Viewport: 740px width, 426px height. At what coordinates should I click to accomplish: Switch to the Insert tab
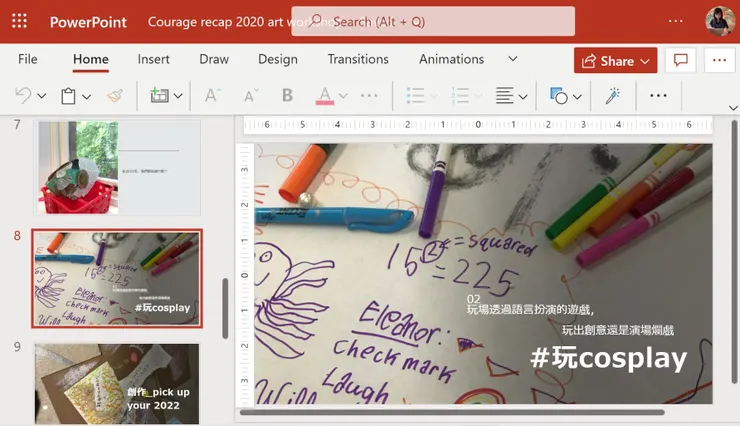[x=153, y=59]
